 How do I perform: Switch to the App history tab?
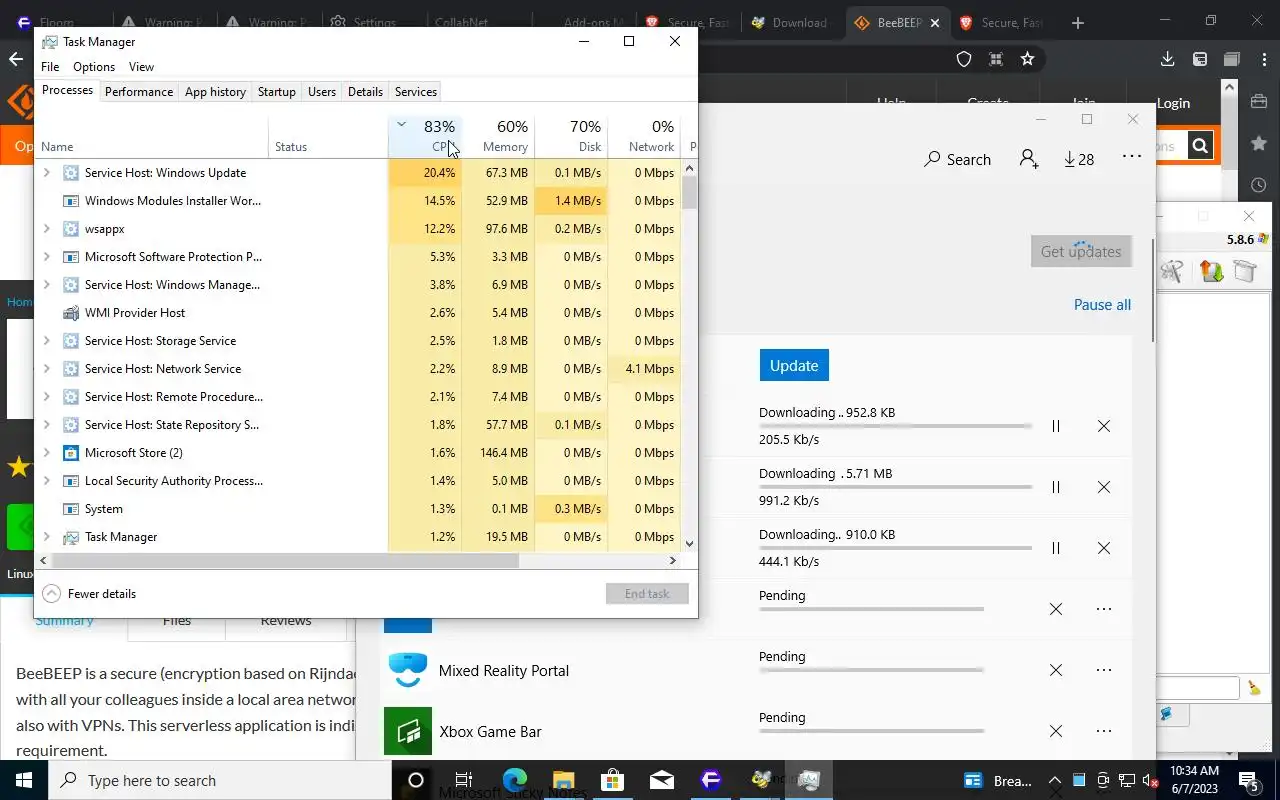[215, 92]
